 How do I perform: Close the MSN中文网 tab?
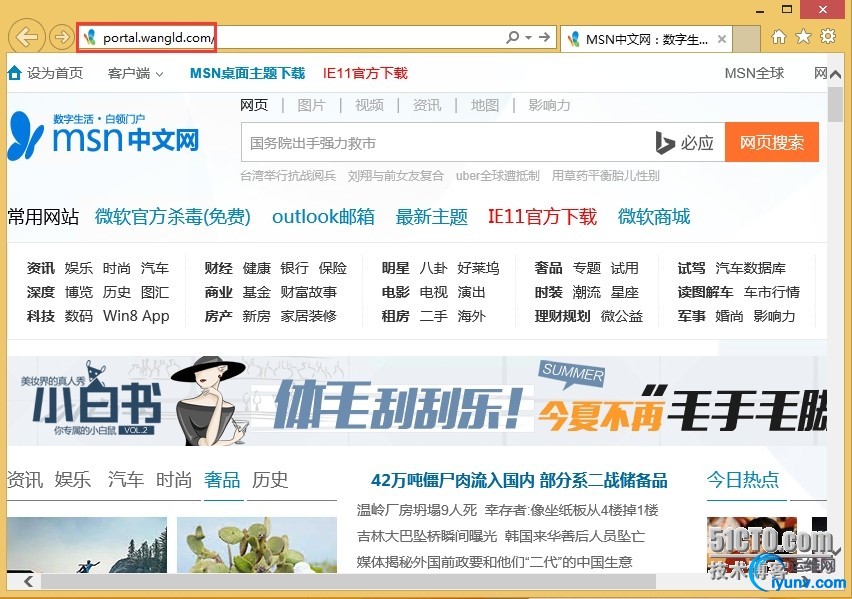click(x=722, y=39)
